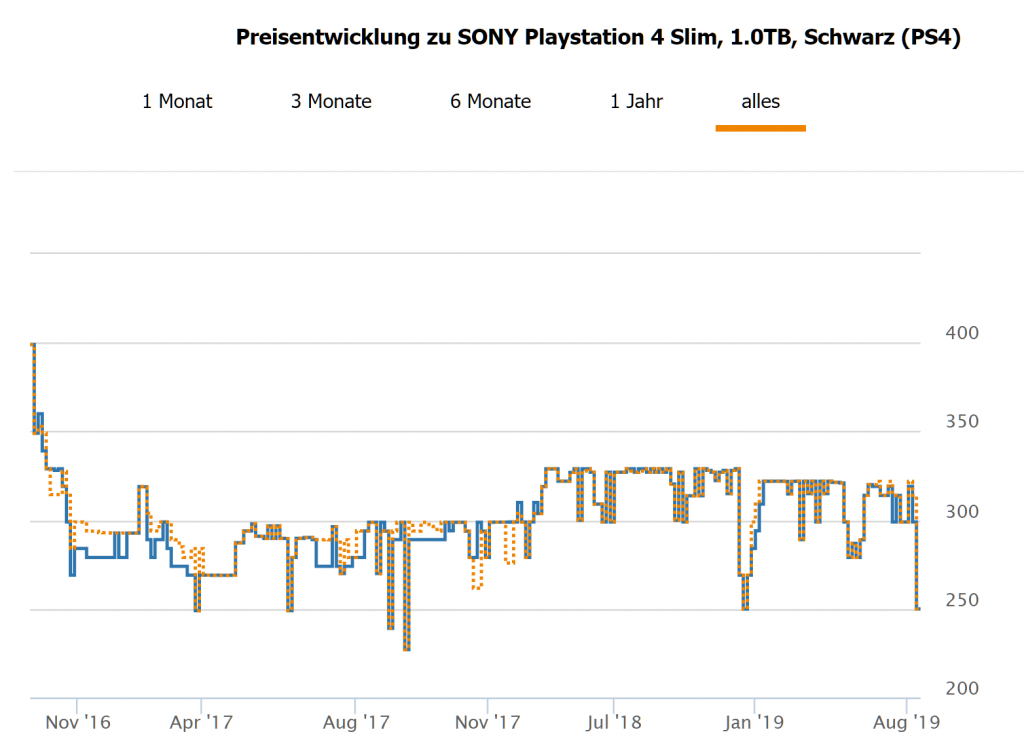Viewport: 1024px width, 747px height.
Task: Click the Jul '18 axis marker
Action: click(x=614, y=719)
